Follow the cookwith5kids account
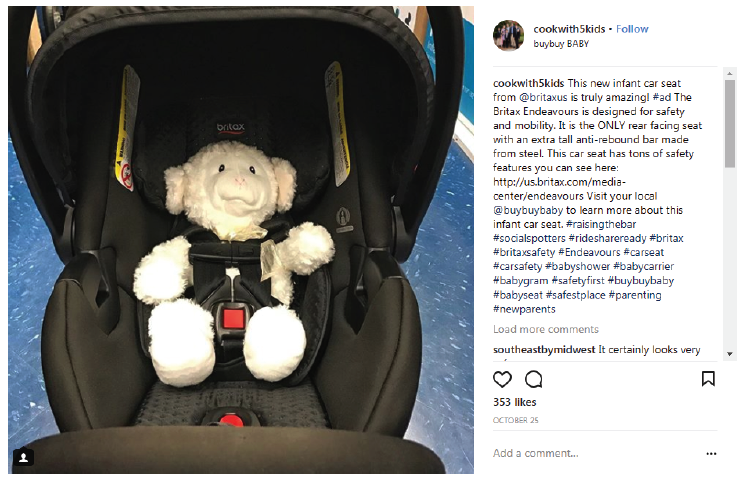 (x=632, y=29)
